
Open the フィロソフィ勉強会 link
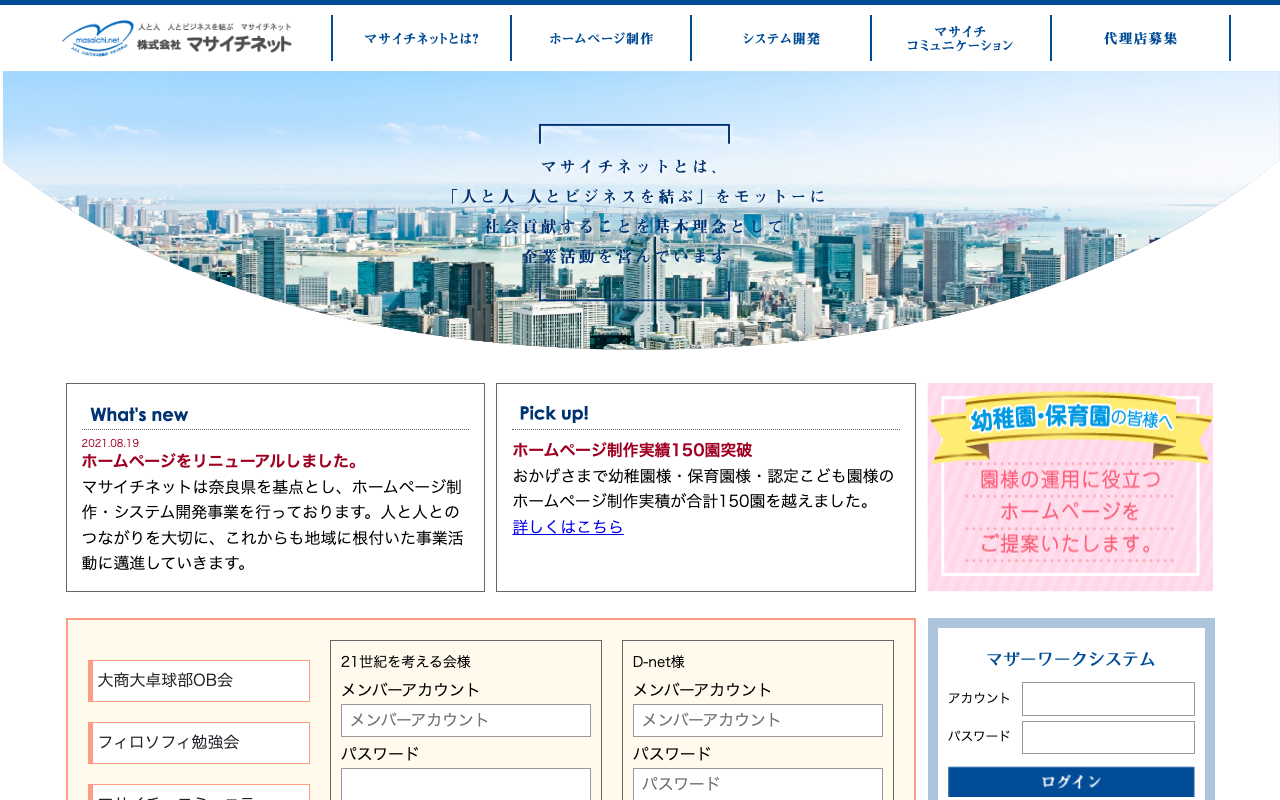[x=199, y=743]
